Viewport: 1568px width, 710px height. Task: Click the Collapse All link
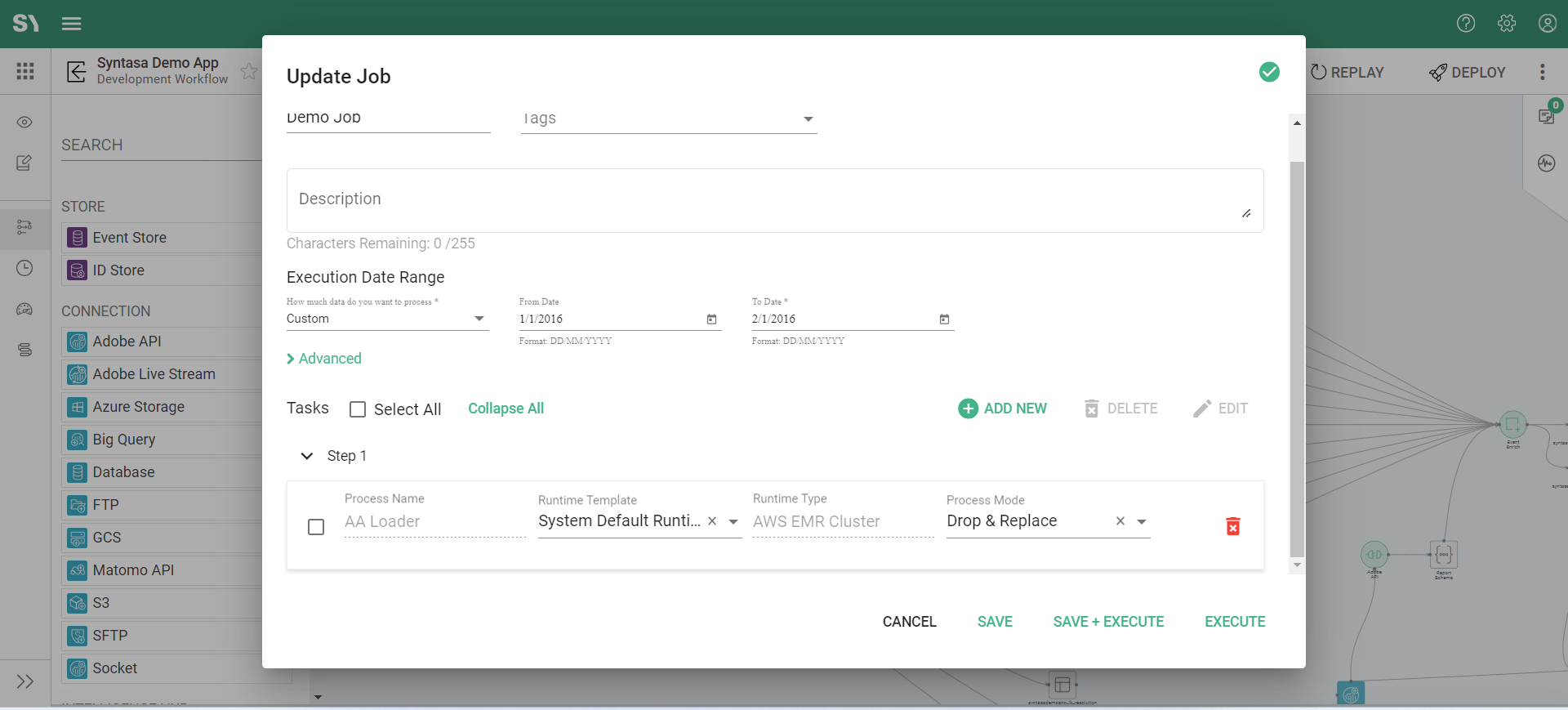(506, 409)
